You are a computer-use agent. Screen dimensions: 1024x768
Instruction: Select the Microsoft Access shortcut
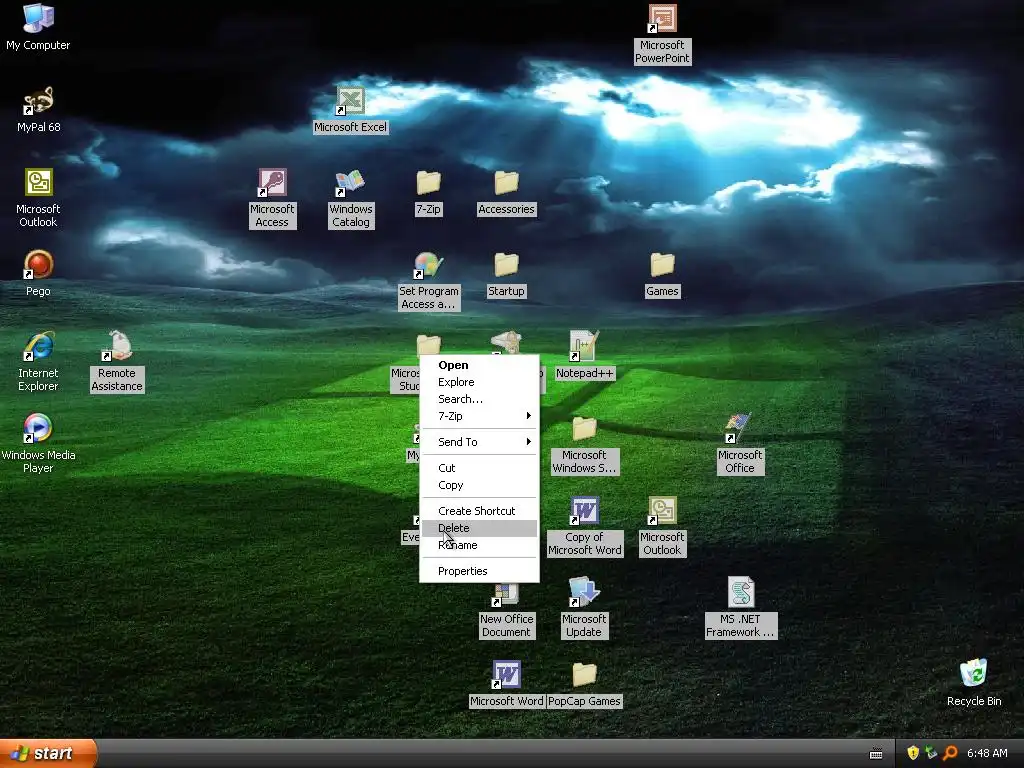click(272, 199)
